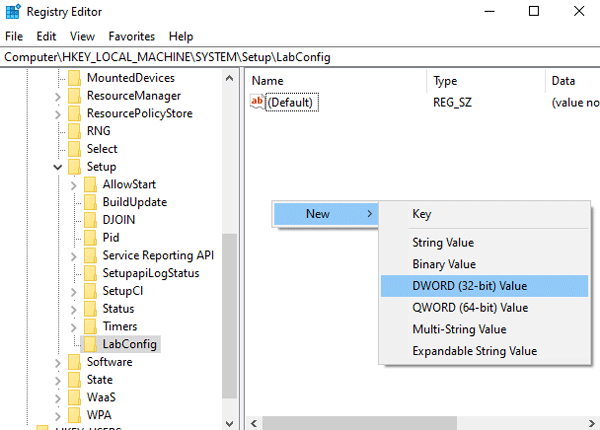Expand the State key

point(58,381)
